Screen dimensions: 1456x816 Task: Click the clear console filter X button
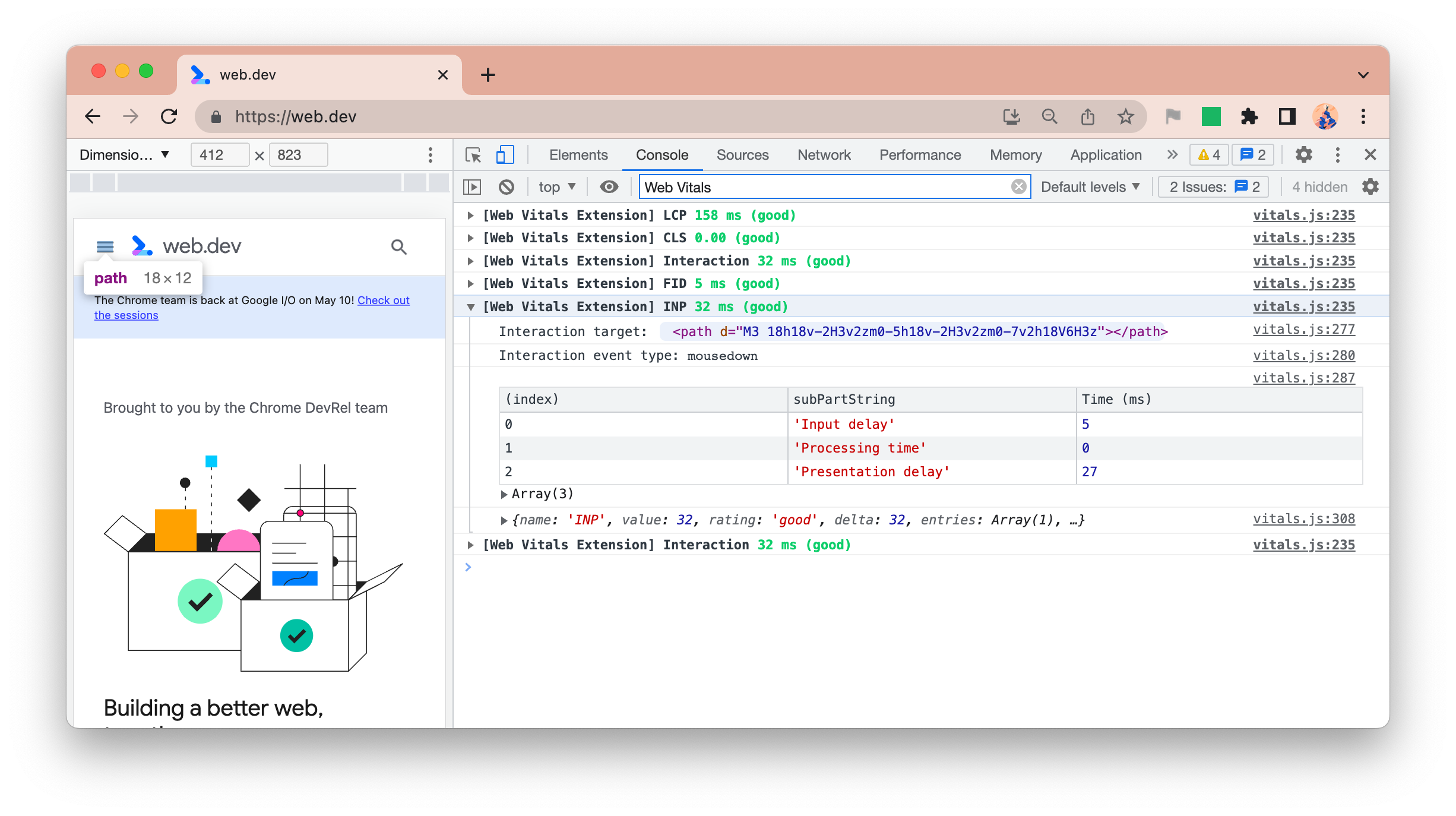click(1019, 187)
